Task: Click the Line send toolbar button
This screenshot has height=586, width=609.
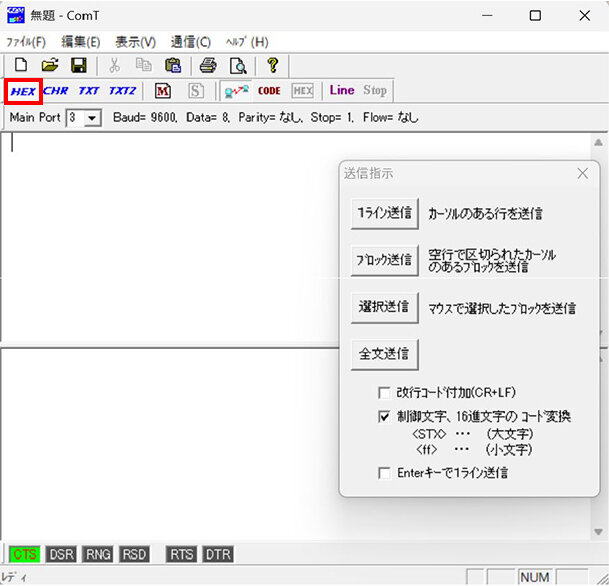Action: (342, 90)
